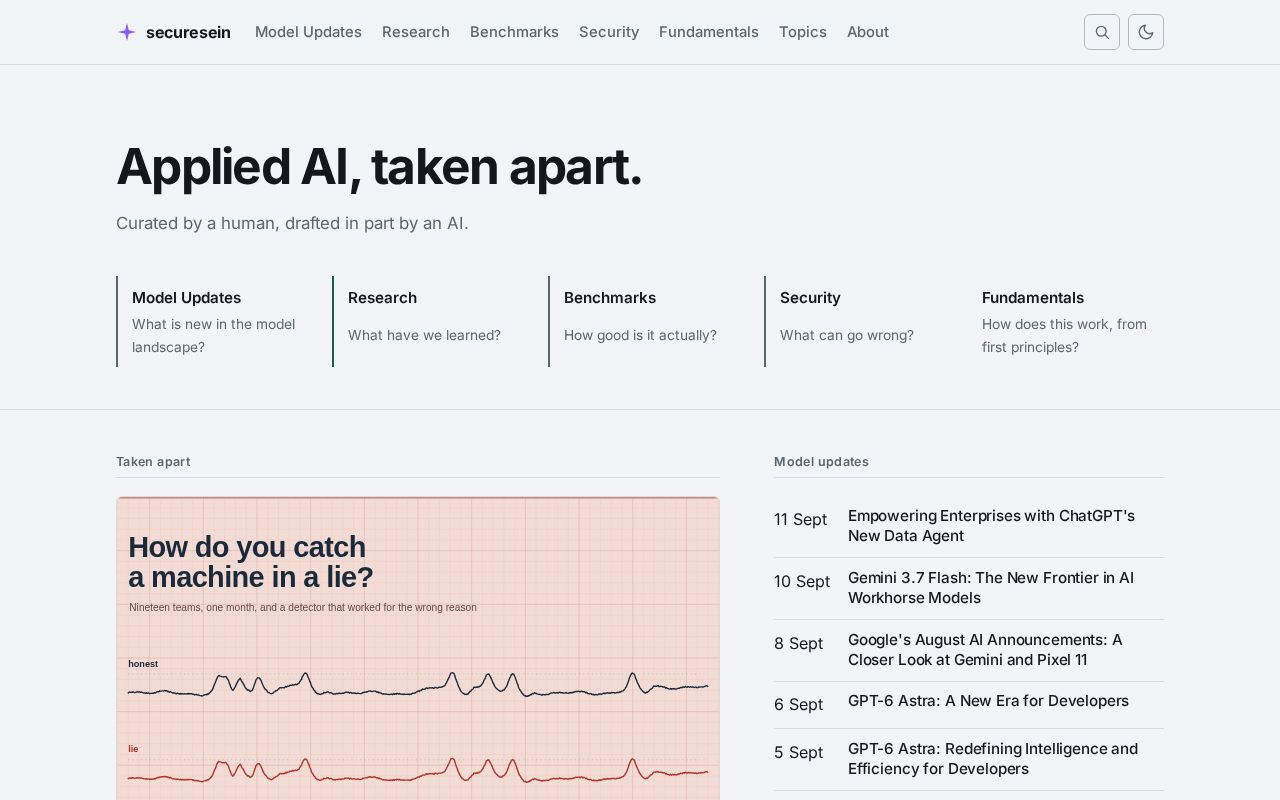The width and height of the screenshot is (1280, 800).
Task: Toggle dark mode with the moon icon
Action: (x=1146, y=32)
